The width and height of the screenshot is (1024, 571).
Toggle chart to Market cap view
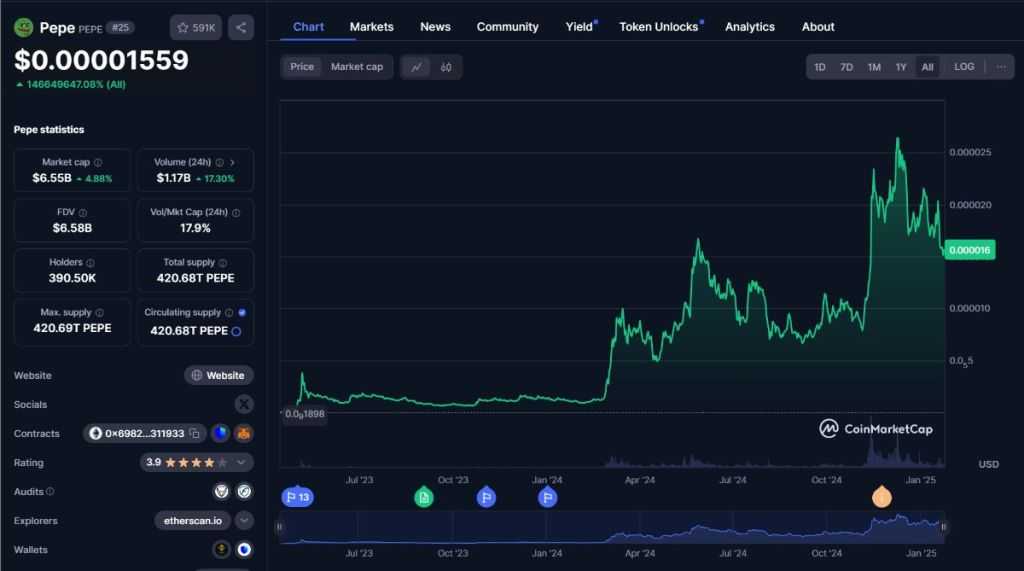(357, 67)
